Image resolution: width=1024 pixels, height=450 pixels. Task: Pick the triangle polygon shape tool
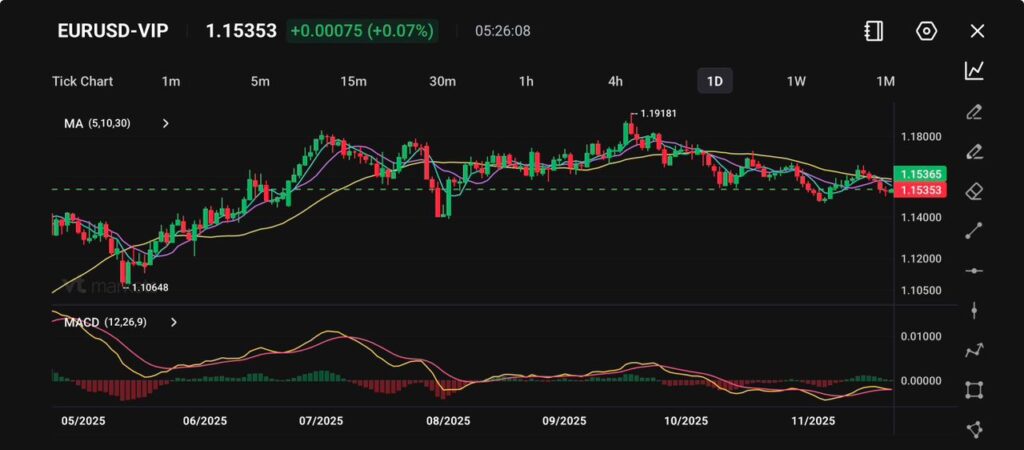pos(974,429)
